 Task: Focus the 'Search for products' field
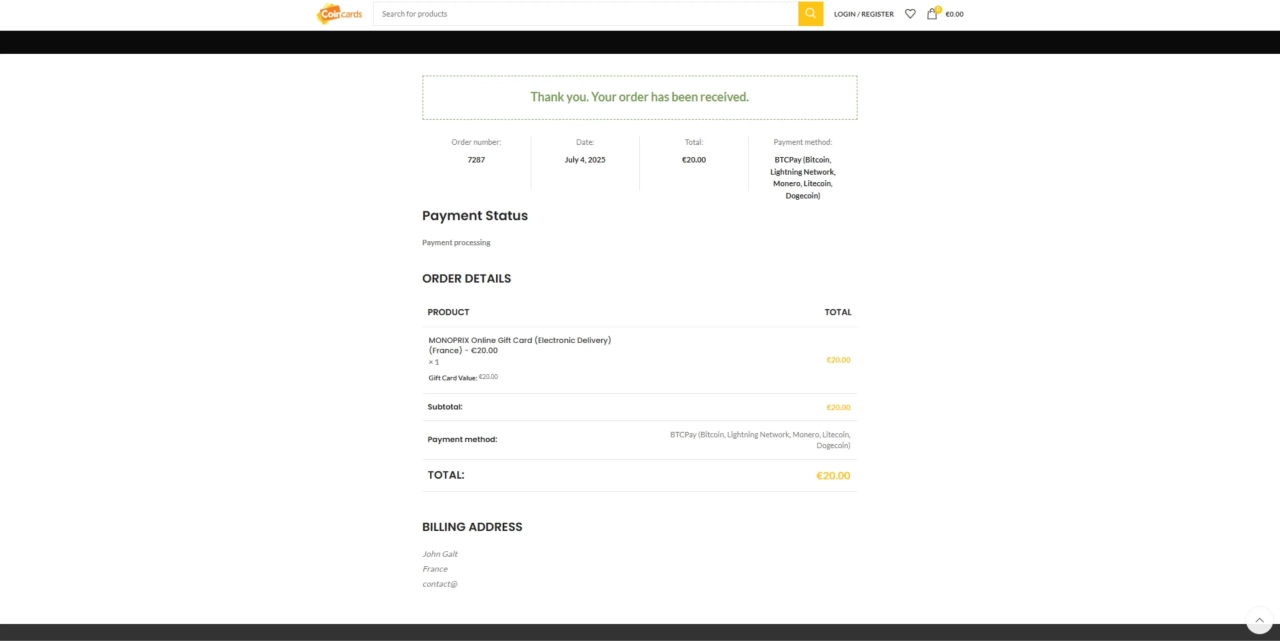(585, 14)
